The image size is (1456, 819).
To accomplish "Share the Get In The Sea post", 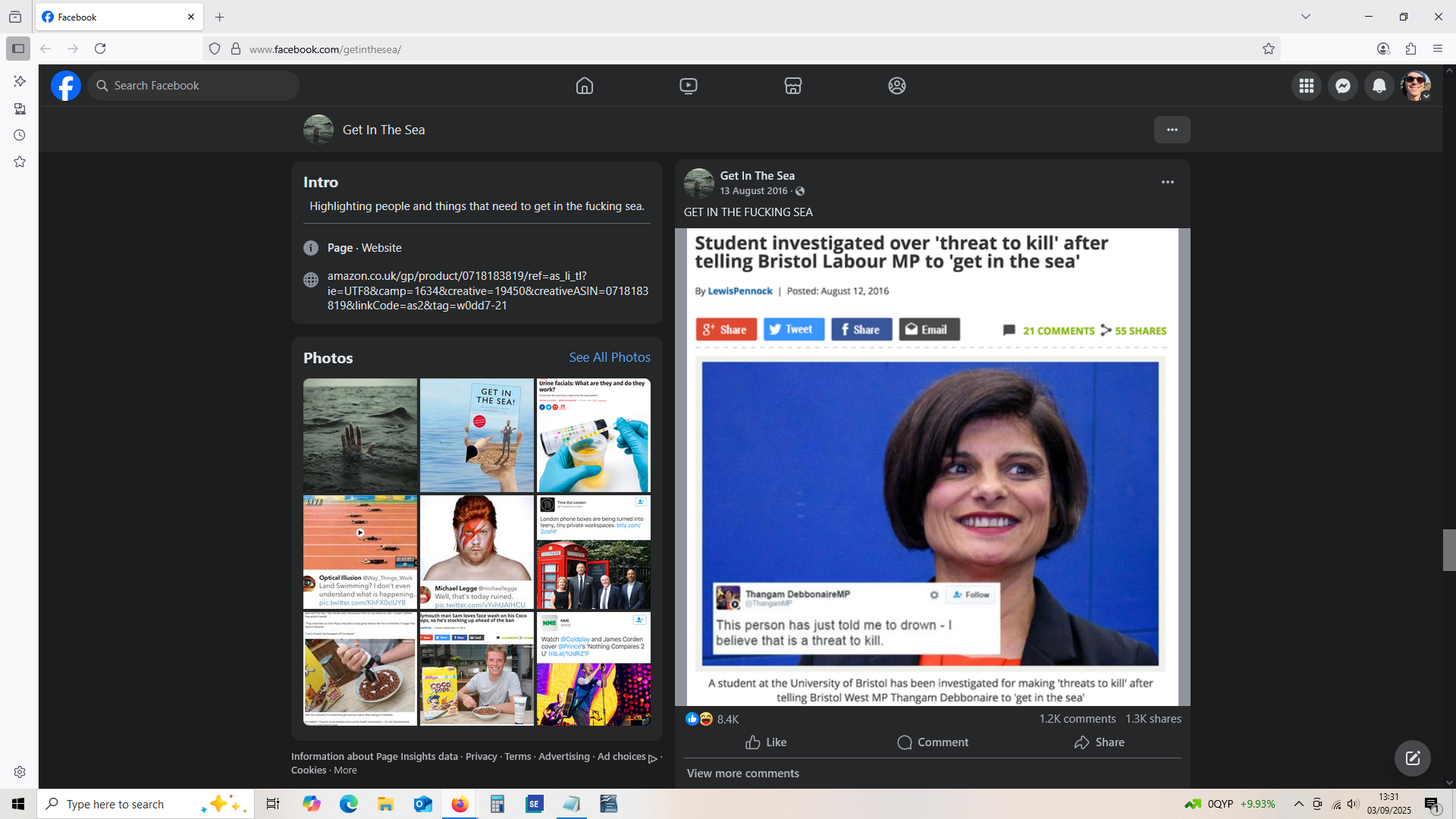I will pos(1100,742).
